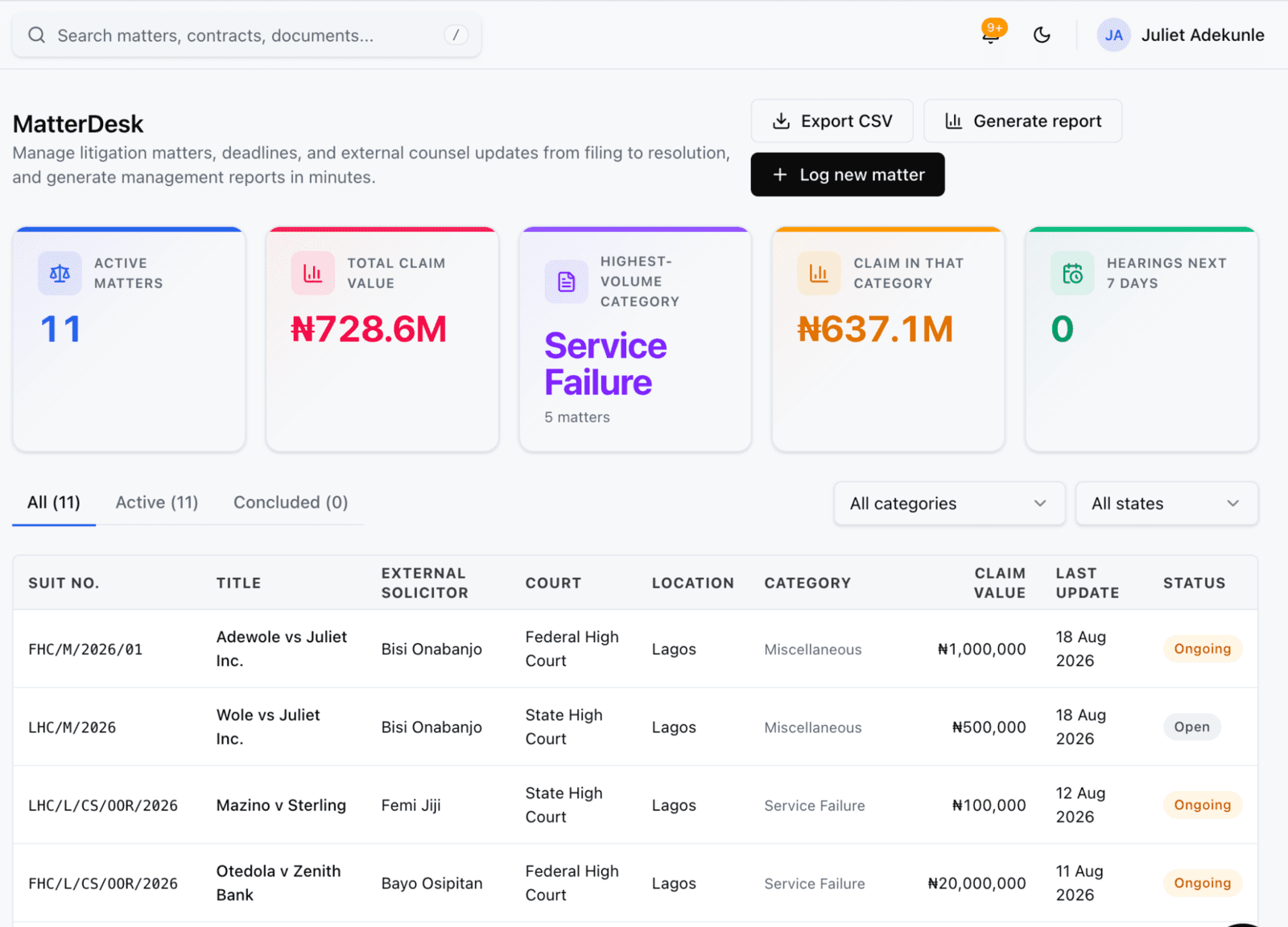Switch to the Active (11) tab

[157, 503]
